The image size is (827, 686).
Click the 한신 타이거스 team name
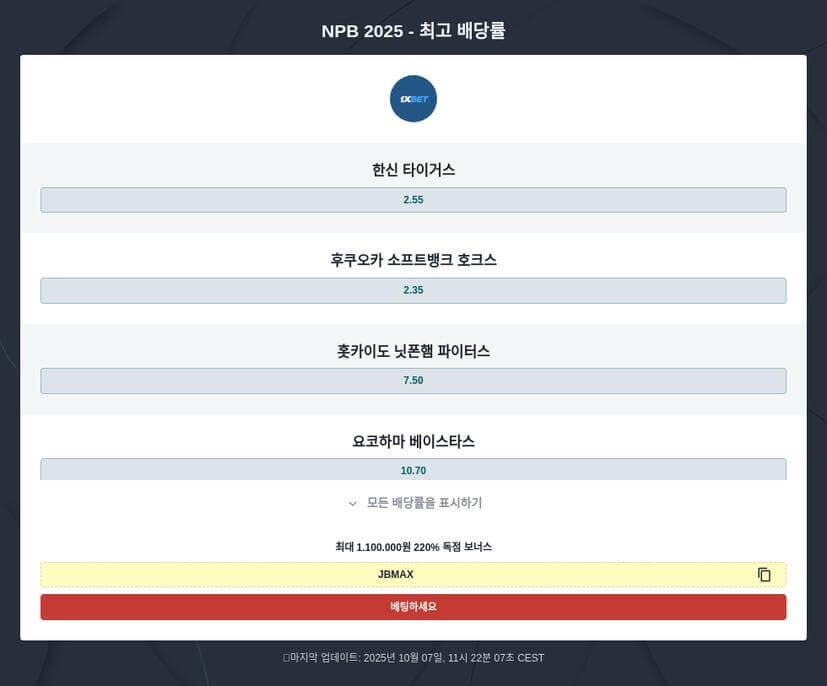click(x=413, y=170)
